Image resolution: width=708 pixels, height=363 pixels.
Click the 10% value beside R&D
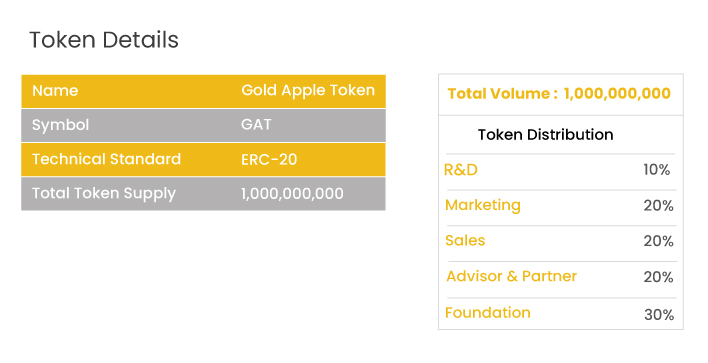[657, 170]
